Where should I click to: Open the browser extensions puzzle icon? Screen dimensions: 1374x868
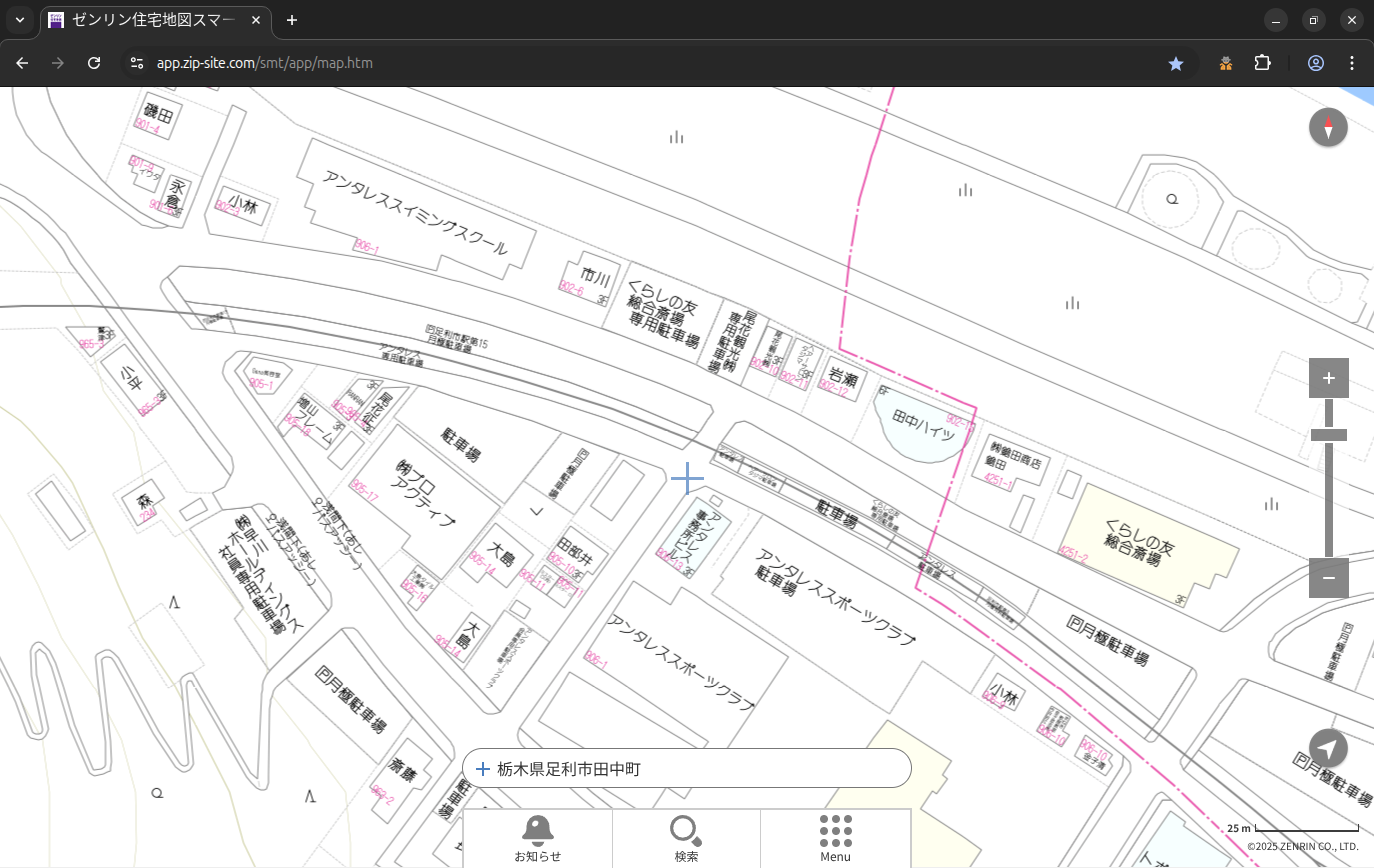[1263, 63]
